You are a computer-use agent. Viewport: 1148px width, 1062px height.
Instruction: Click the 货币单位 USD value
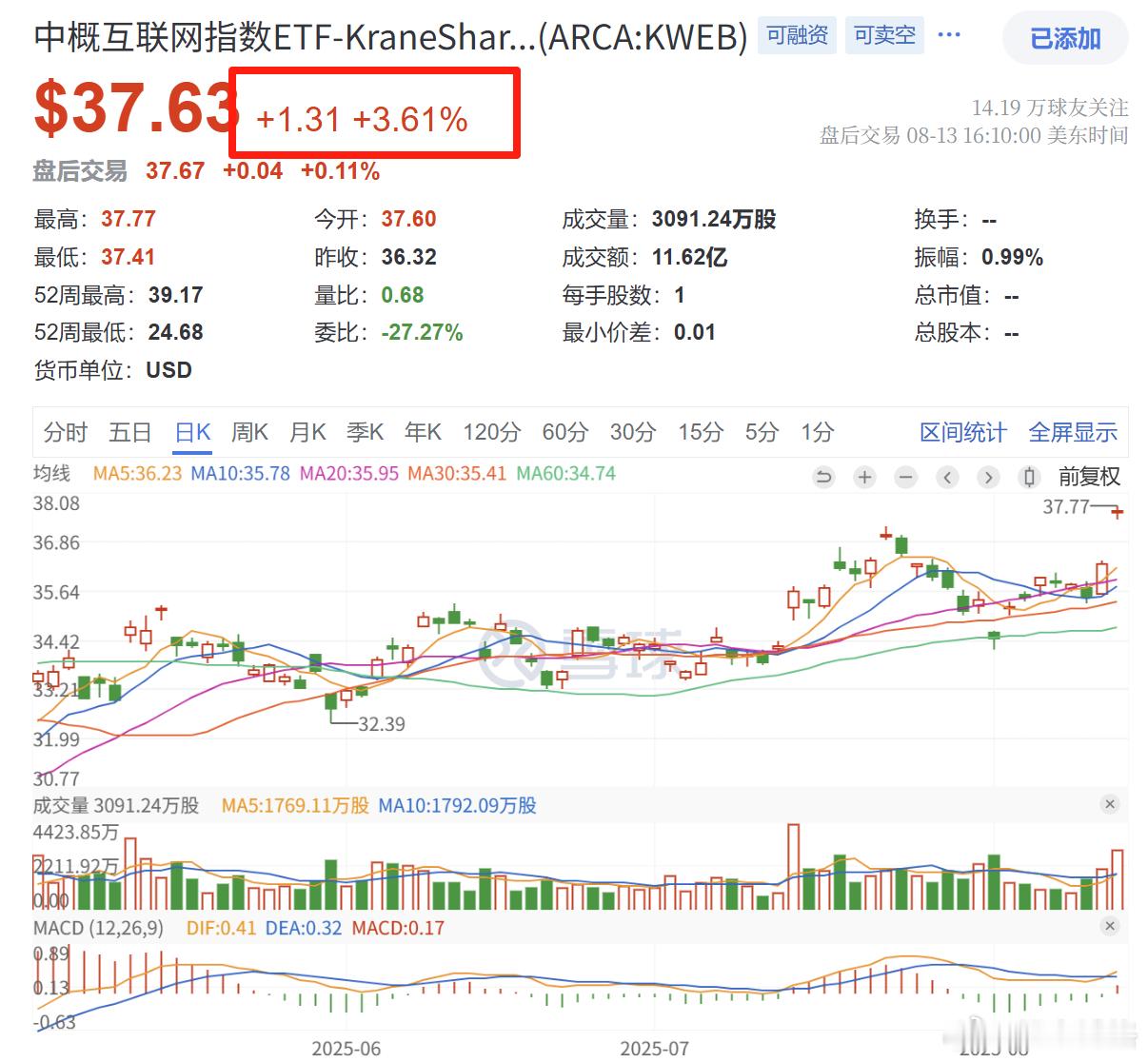point(168,370)
